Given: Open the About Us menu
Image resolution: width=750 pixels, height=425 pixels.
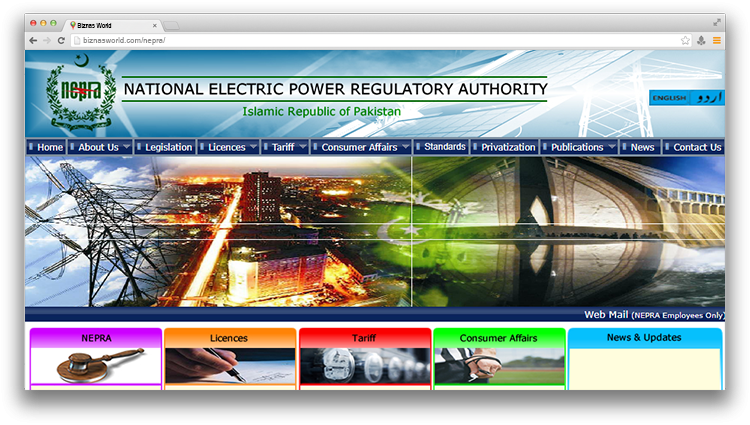Looking at the screenshot, I should click(99, 147).
